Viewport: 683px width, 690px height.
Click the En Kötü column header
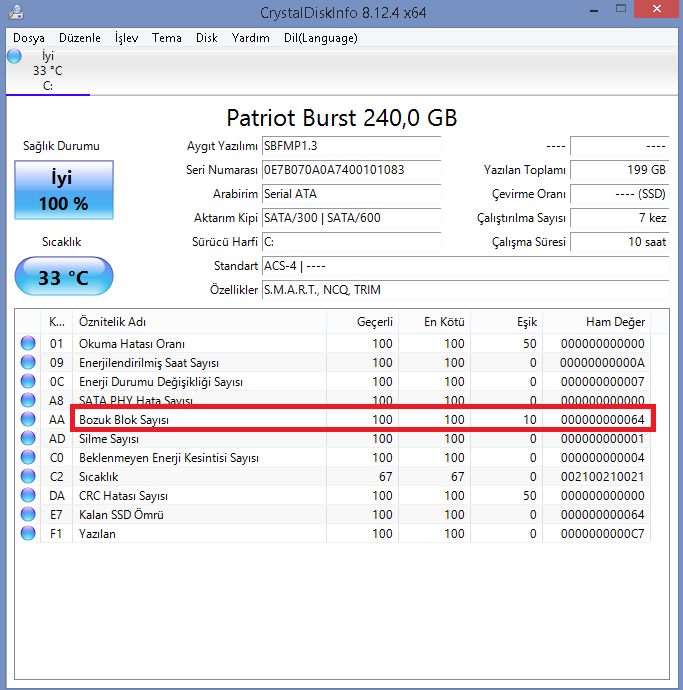pyautogui.click(x=434, y=322)
